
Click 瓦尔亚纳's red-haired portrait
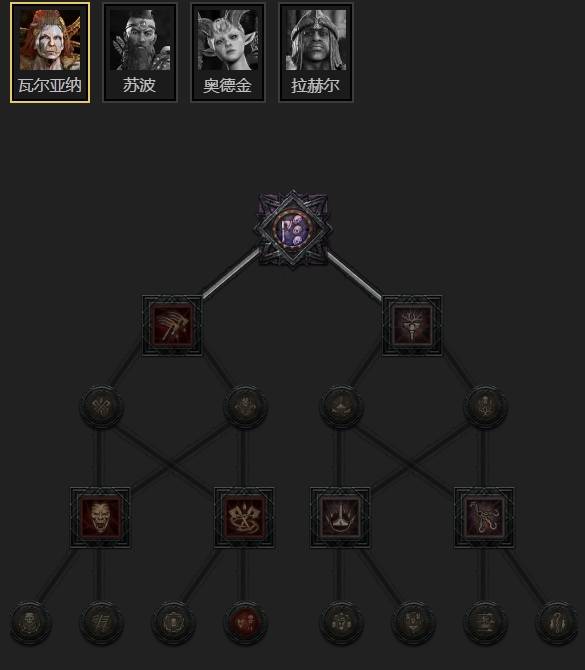point(50,40)
